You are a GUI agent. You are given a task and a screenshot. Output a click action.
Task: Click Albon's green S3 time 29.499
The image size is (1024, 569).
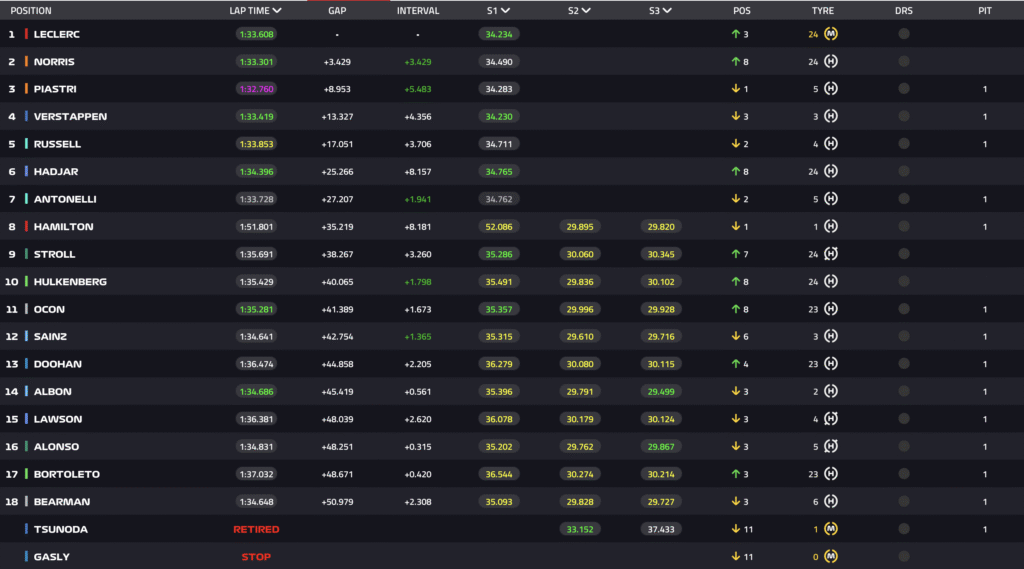point(661,391)
